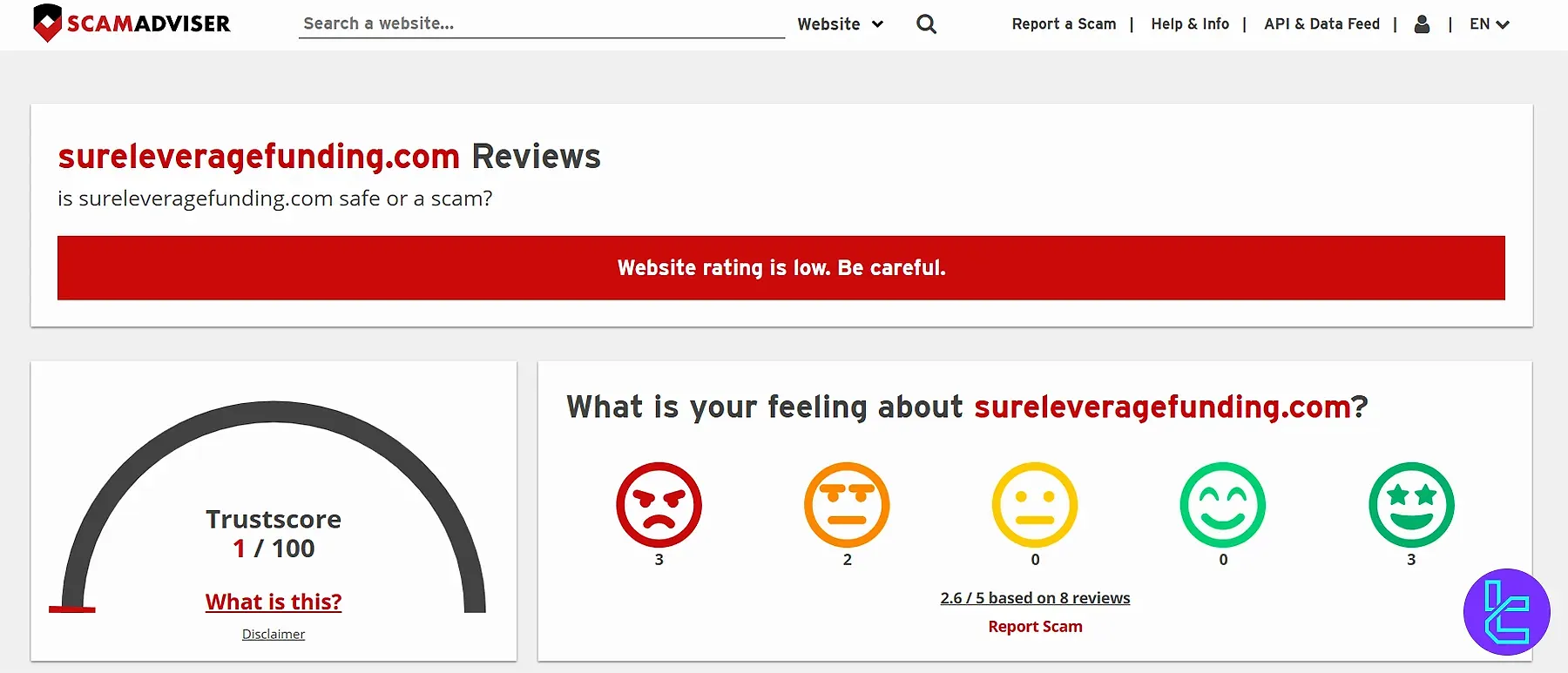Open the user account icon
The height and width of the screenshot is (673, 1568).
[1422, 24]
